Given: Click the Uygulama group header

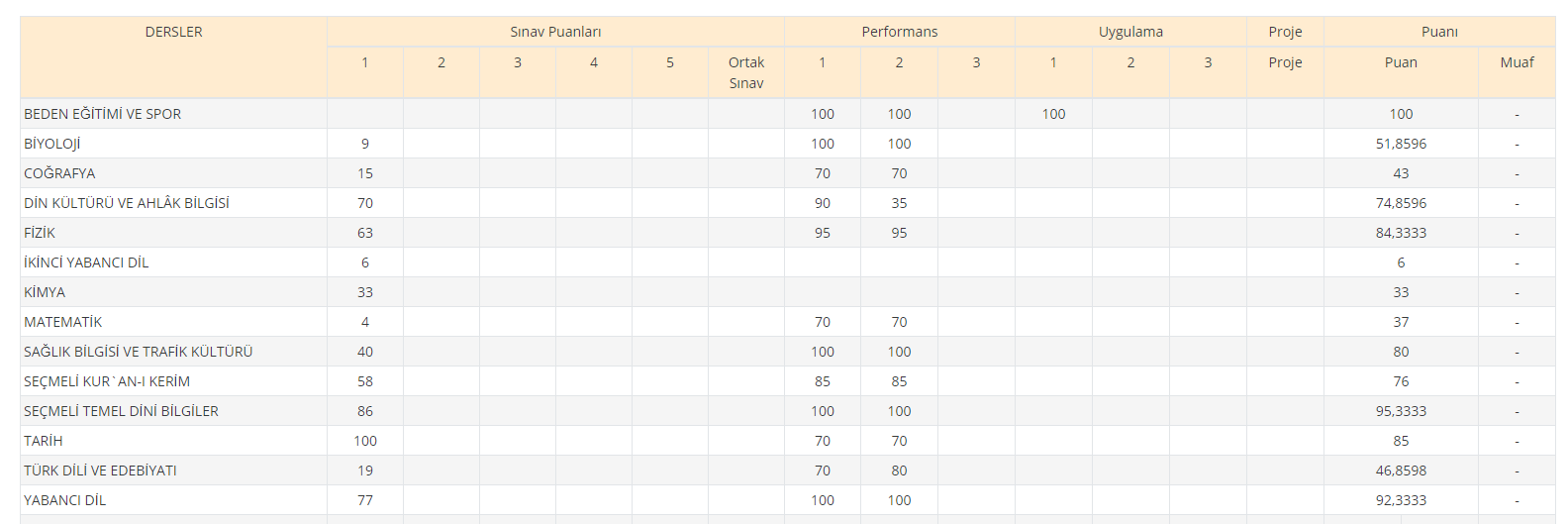Looking at the screenshot, I should click(x=1130, y=32).
